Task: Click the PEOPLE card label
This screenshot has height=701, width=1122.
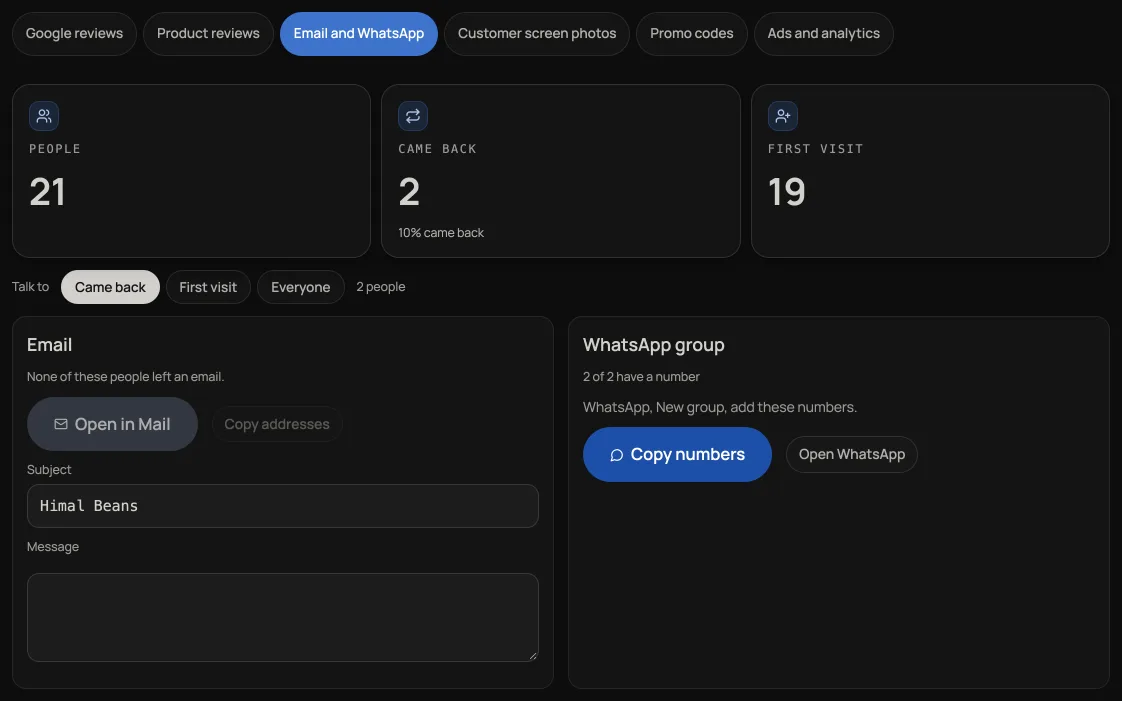Action: 55,149
